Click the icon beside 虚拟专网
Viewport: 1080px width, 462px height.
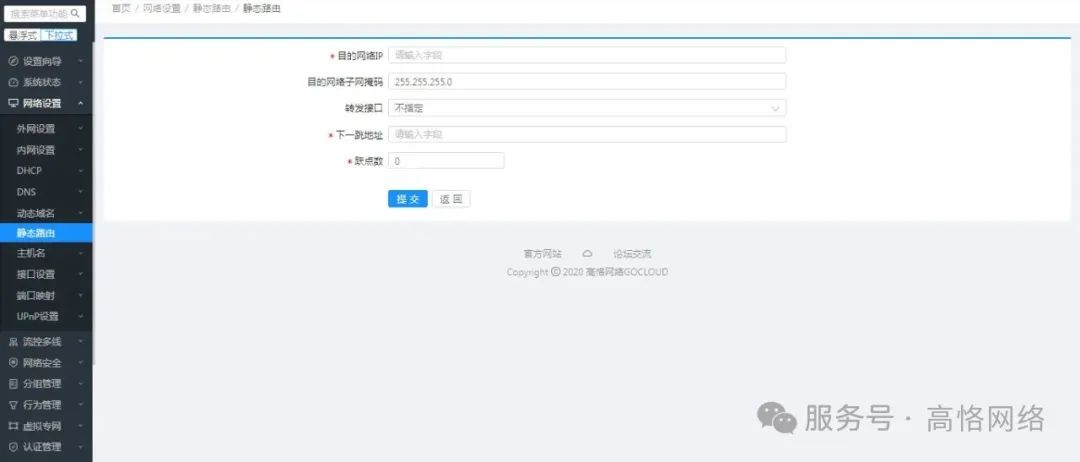coord(13,426)
